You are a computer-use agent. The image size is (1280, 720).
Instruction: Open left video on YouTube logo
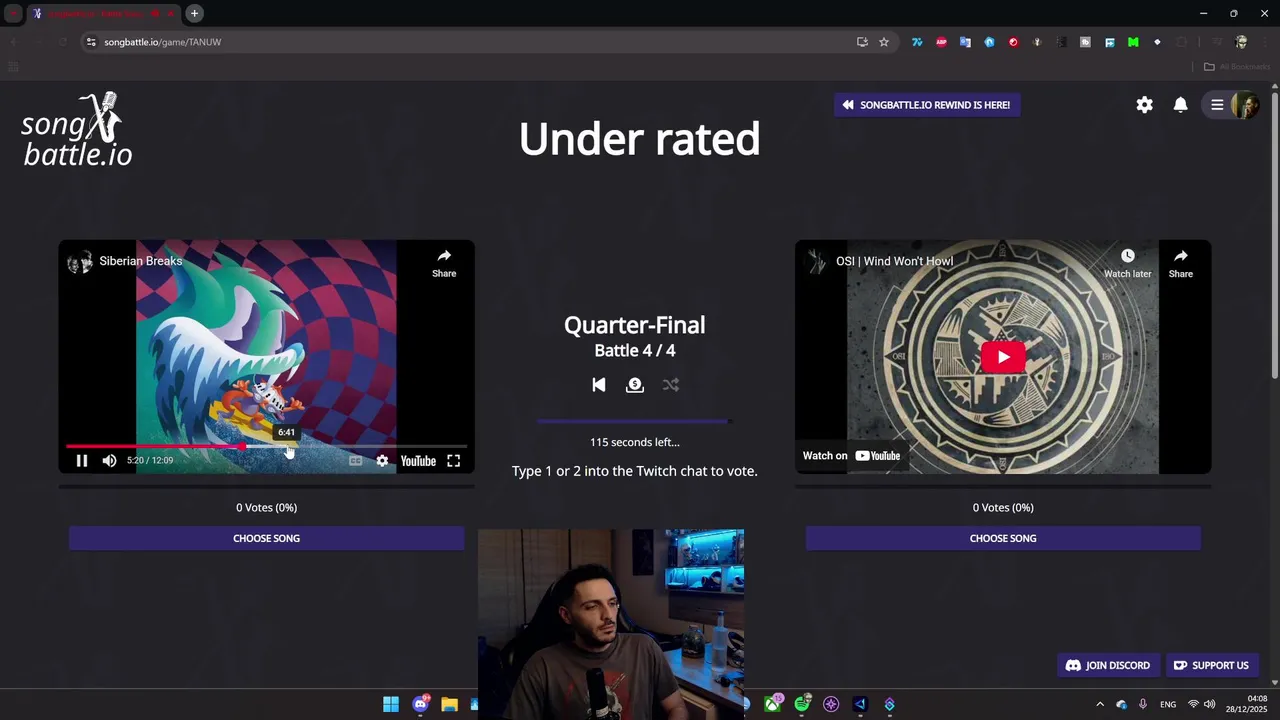[418, 461]
